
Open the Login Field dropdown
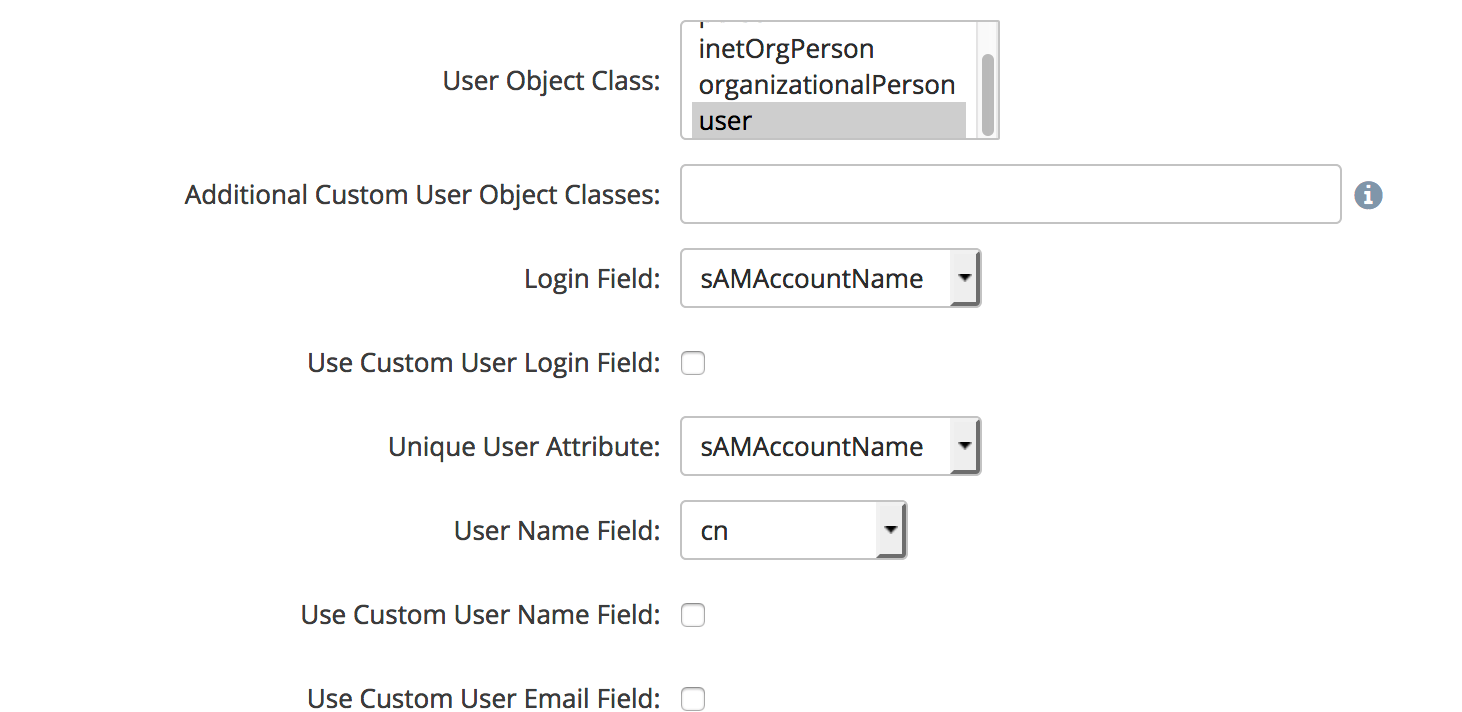click(x=829, y=279)
